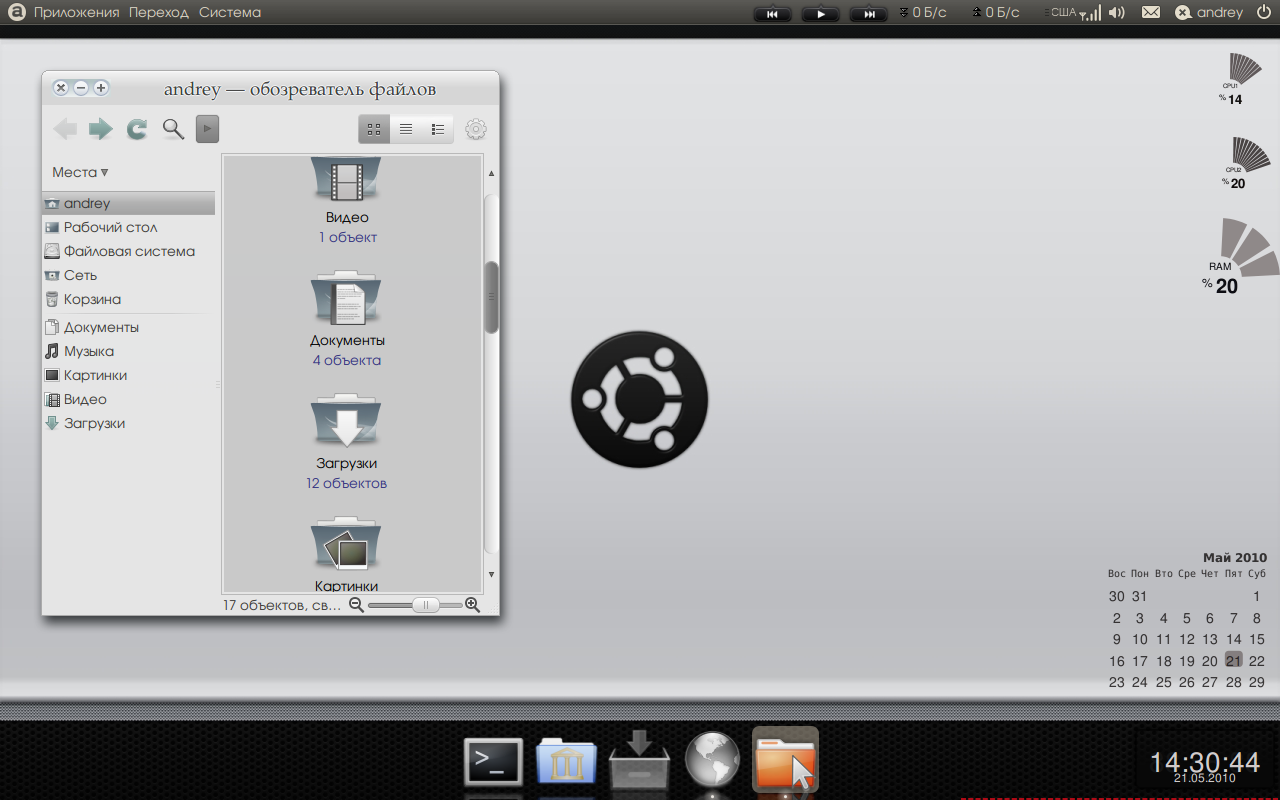The height and width of the screenshot is (800, 1280).
Task: Click the orange file manager dock icon
Action: click(786, 760)
